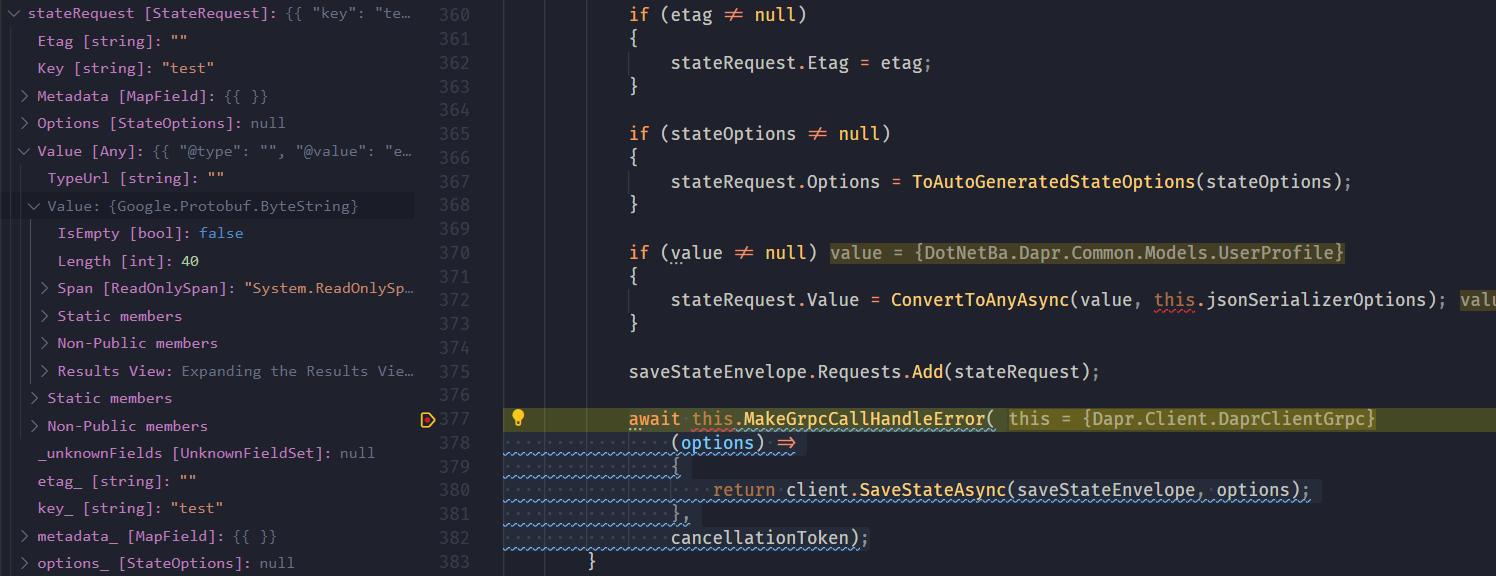1496x576 pixels.
Task: Click line number 360 in the gutter
Action: pyautogui.click(x=454, y=15)
